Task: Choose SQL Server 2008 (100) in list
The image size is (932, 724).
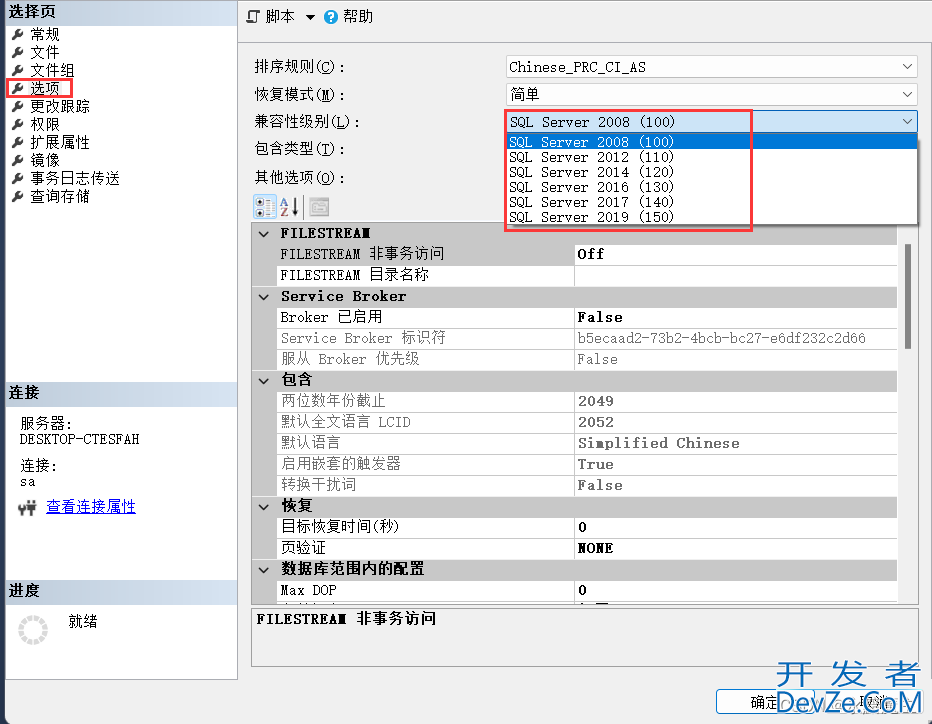Action: click(712, 142)
